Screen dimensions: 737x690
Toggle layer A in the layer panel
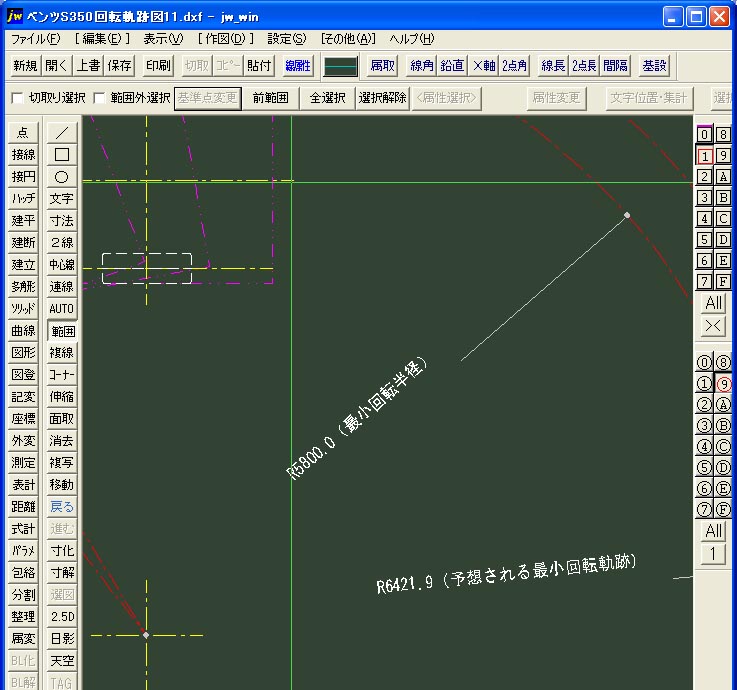723,177
